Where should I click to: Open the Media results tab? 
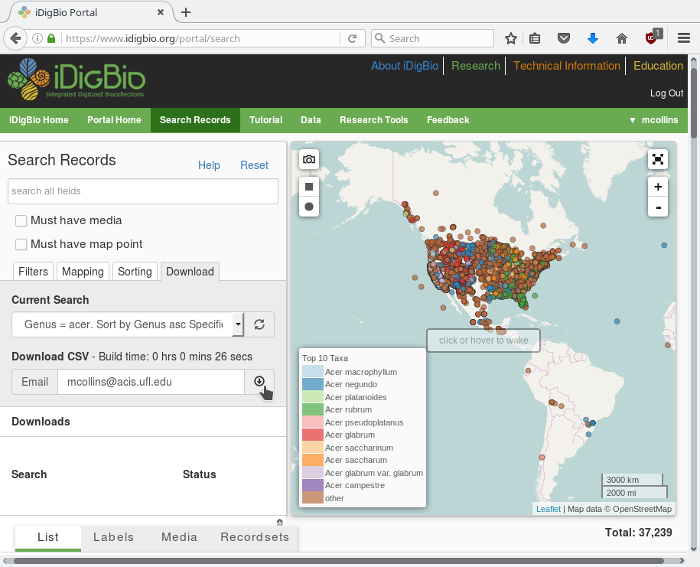click(179, 537)
